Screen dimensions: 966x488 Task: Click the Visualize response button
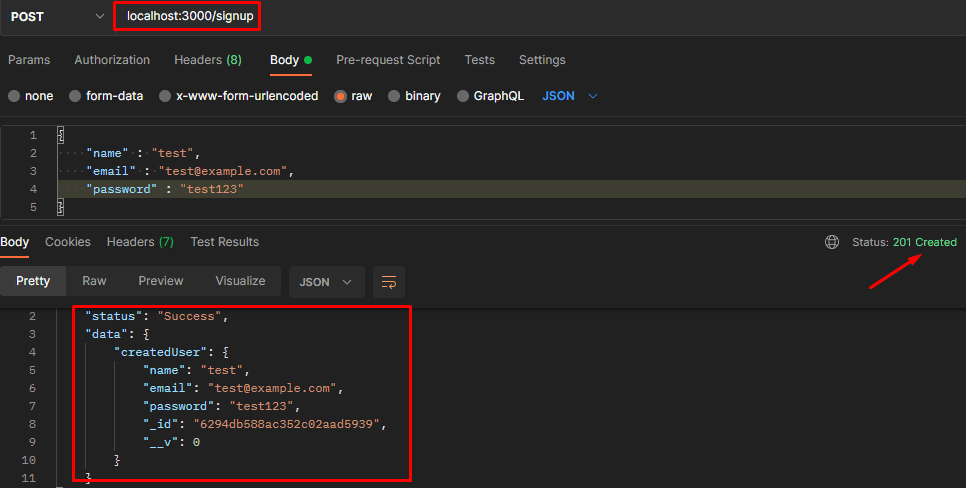[240, 281]
